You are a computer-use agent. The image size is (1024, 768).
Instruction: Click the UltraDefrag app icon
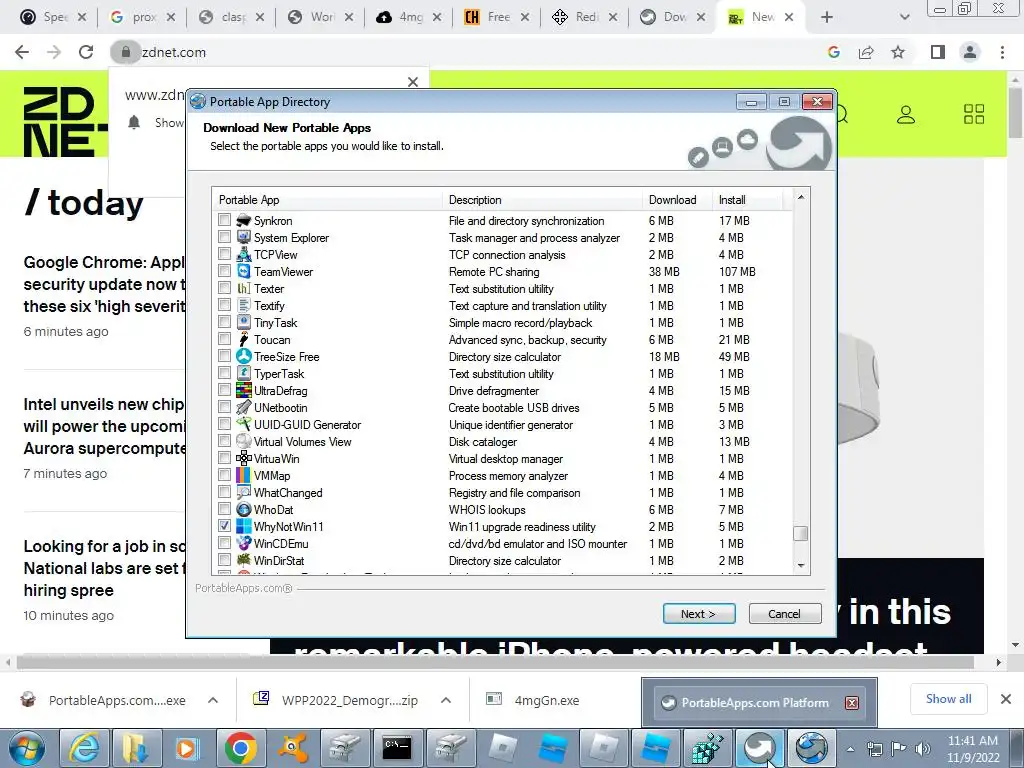[244, 391]
